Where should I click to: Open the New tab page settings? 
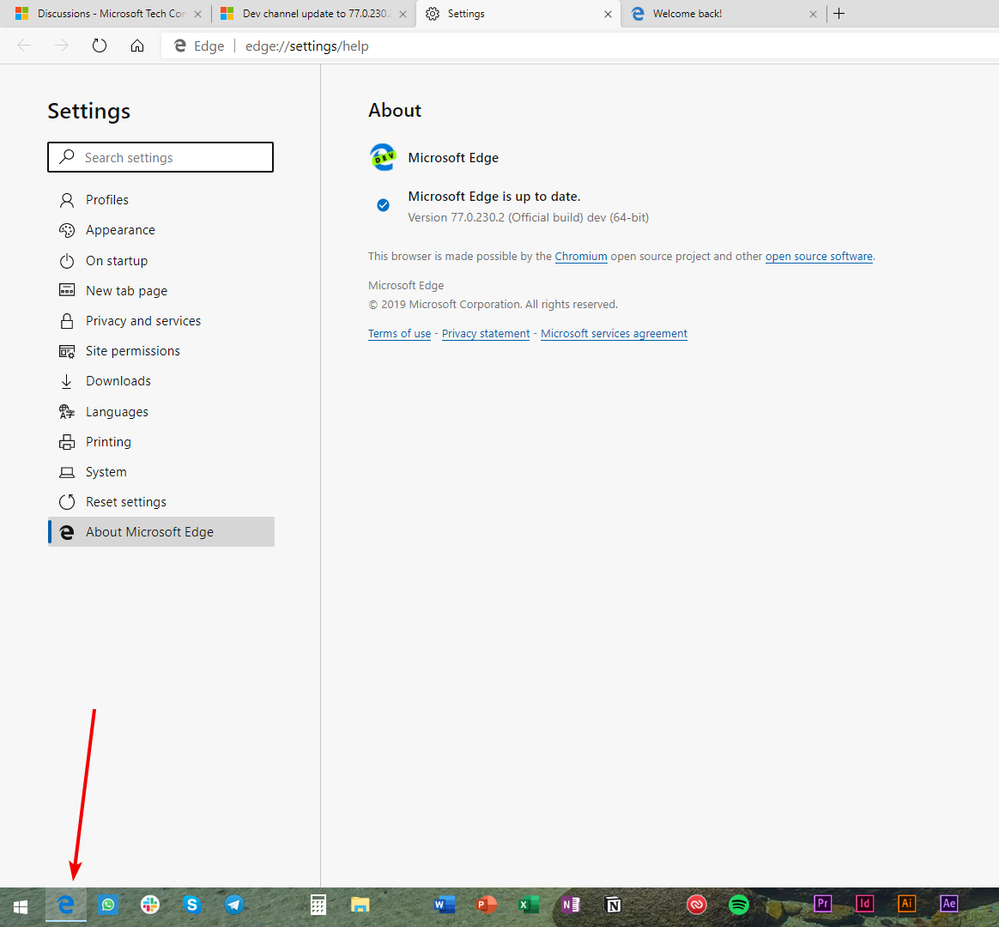[161, 291]
